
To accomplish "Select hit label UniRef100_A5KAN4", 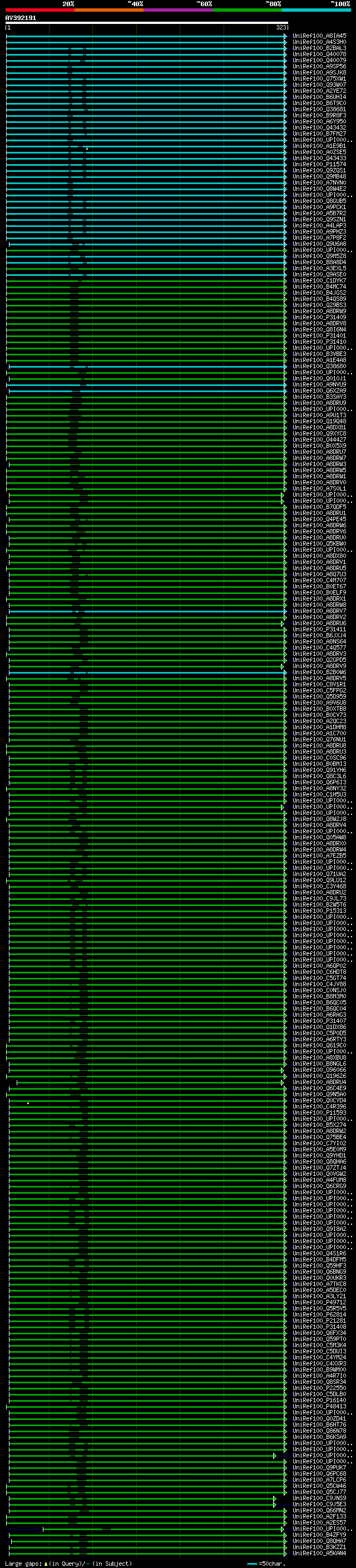I will [x=319, y=1553].
